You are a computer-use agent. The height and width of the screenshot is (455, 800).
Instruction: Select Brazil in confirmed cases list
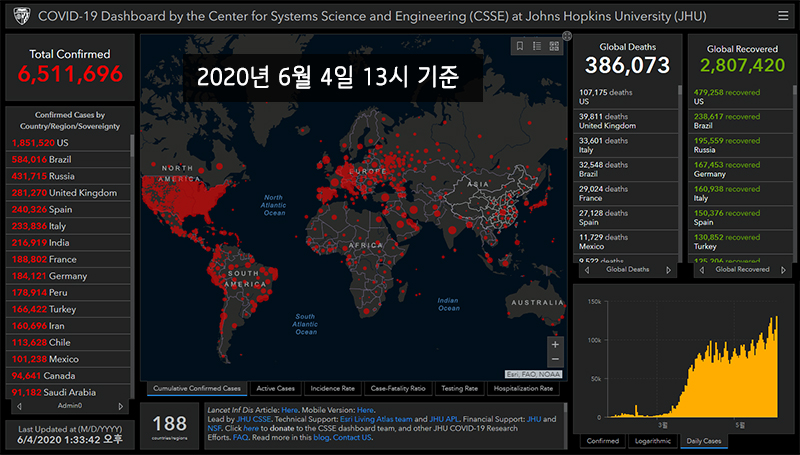(x=68, y=160)
